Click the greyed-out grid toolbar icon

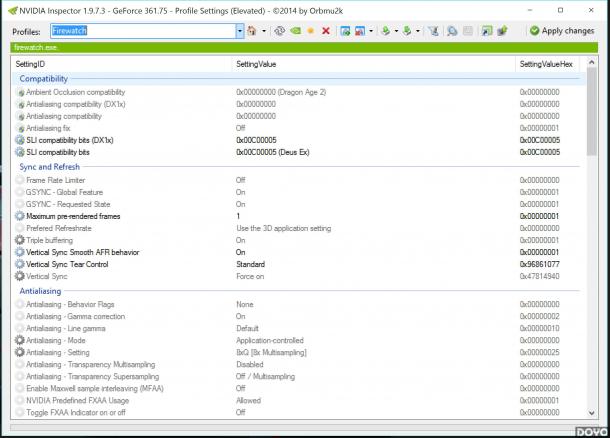pos(468,31)
